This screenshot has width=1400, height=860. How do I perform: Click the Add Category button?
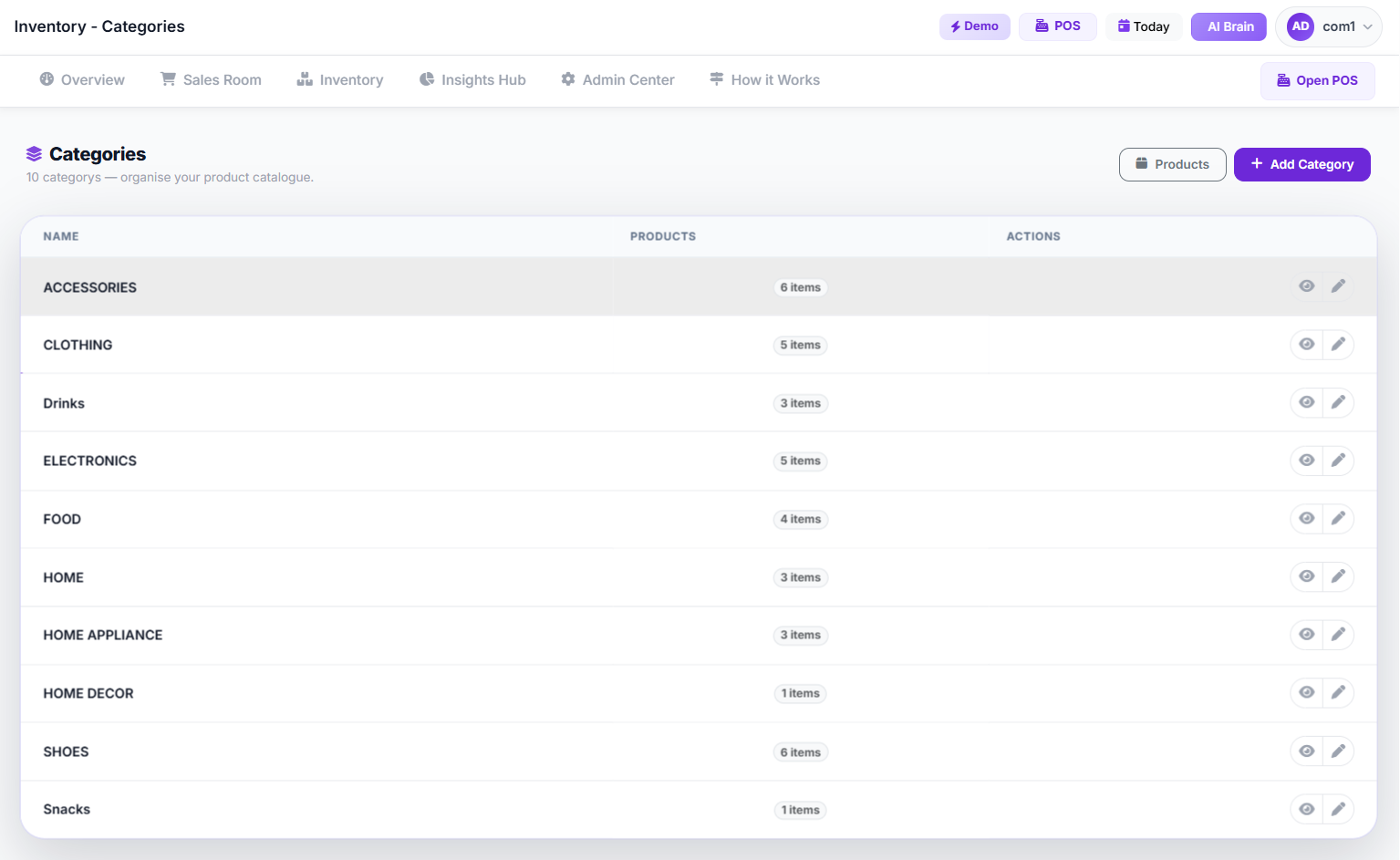[x=1302, y=164]
